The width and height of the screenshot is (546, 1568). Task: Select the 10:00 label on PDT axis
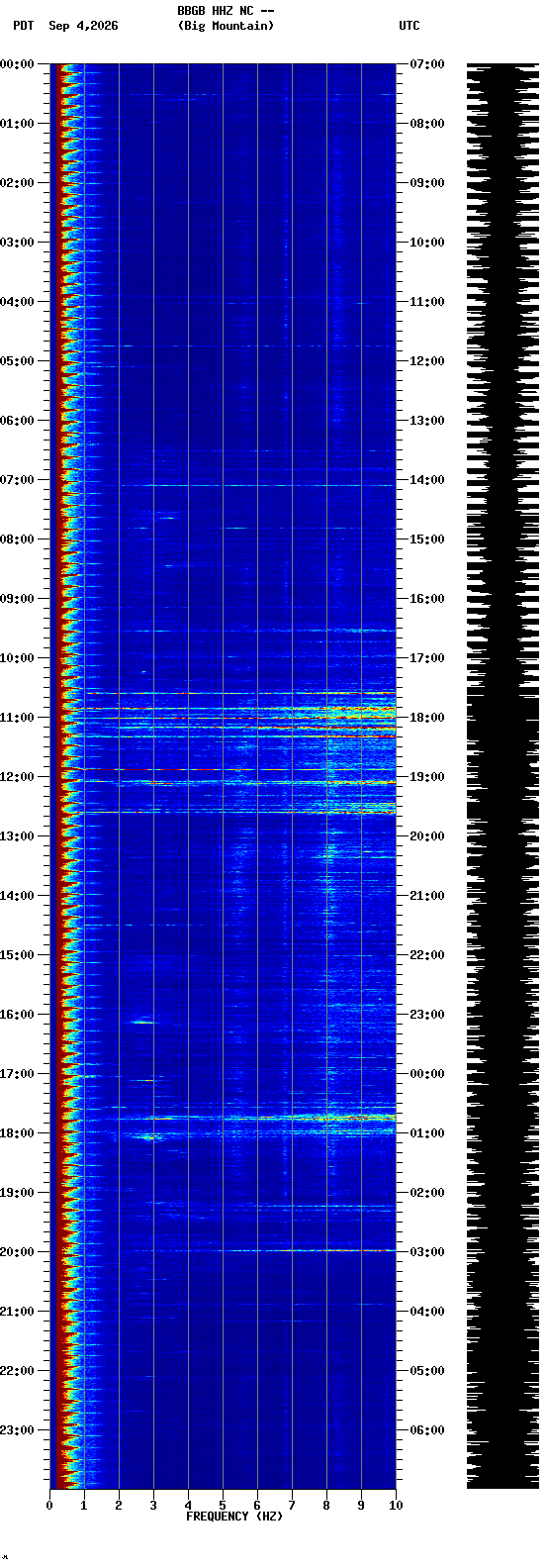(17, 658)
